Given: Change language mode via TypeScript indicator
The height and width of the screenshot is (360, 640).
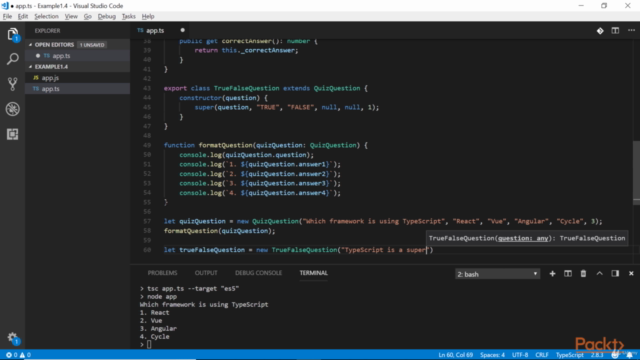Looking at the screenshot, I should pyautogui.click(x=570, y=355).
